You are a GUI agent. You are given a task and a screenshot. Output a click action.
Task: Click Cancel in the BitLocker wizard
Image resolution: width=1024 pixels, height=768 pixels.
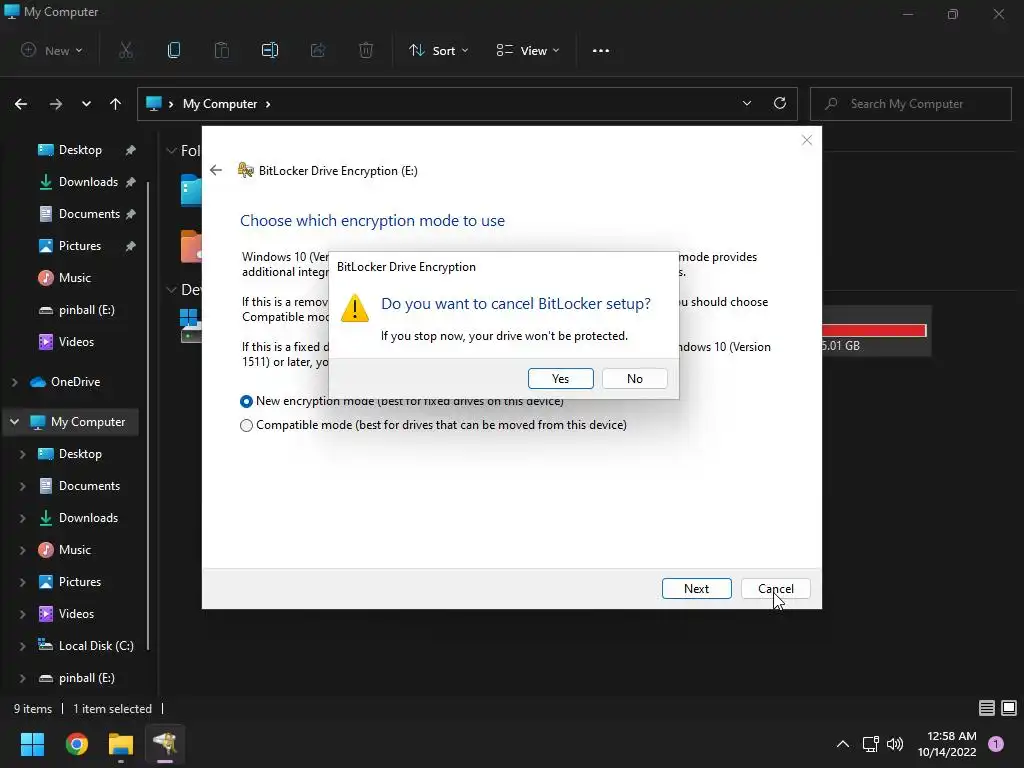776,588
